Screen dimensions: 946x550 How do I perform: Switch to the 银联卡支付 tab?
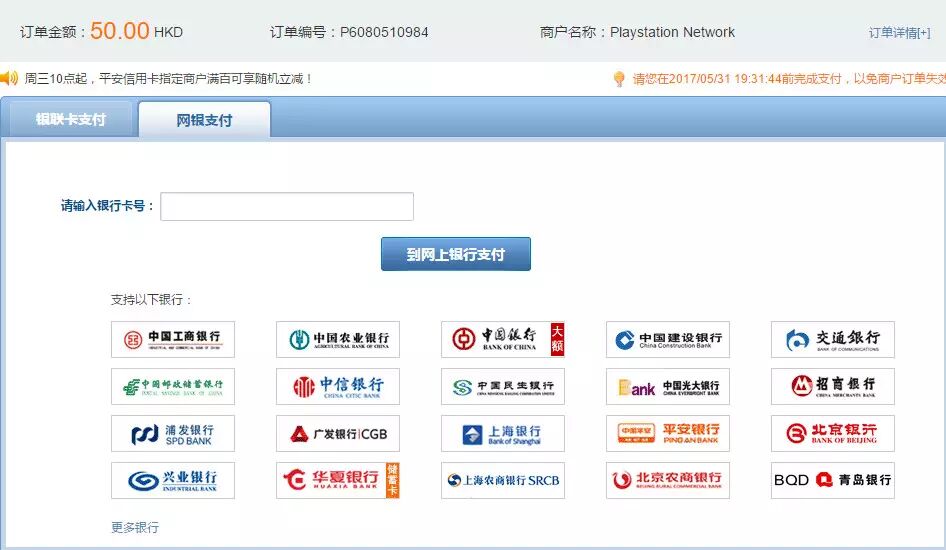(71, 119)
